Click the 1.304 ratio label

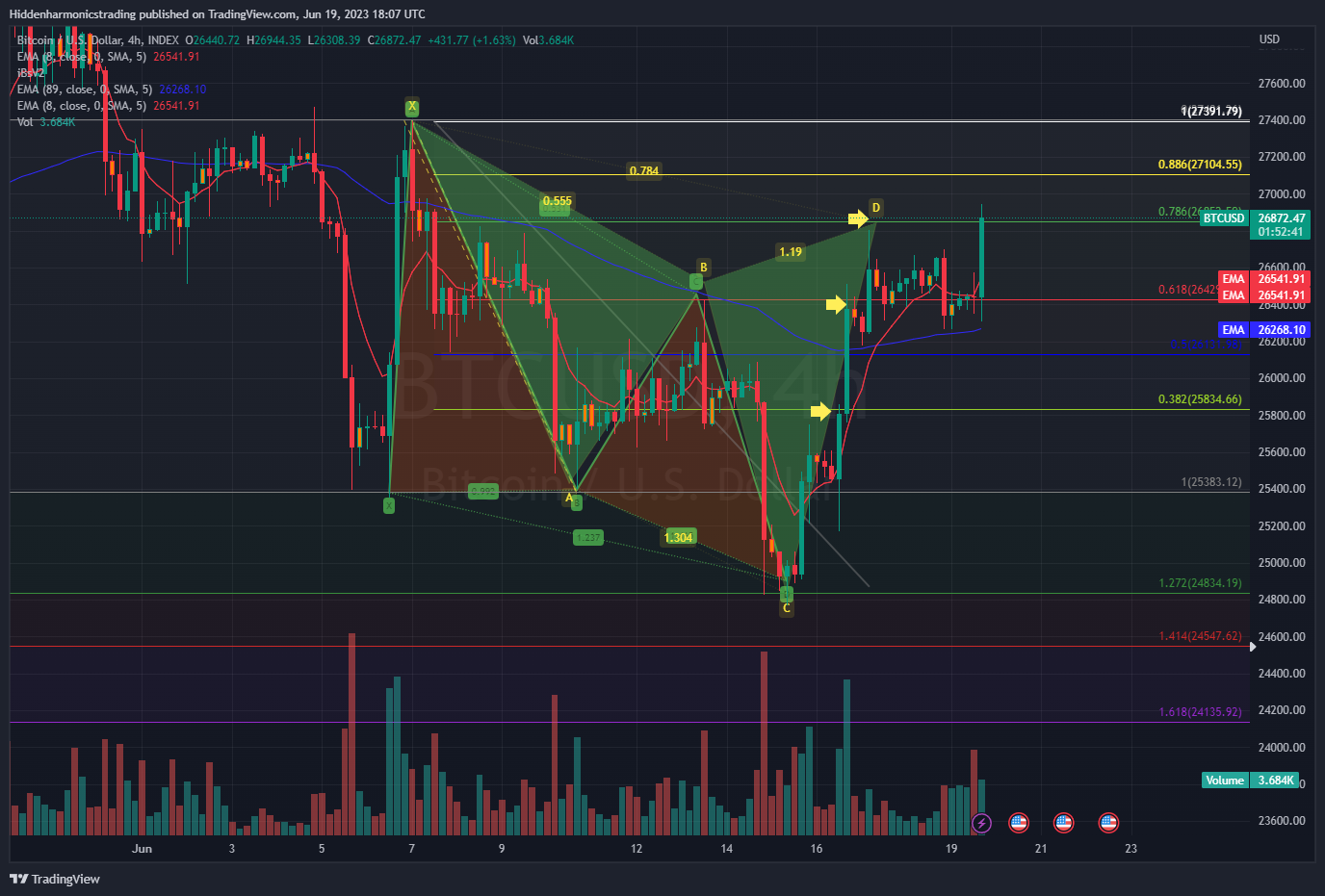(x=679, y=537)
